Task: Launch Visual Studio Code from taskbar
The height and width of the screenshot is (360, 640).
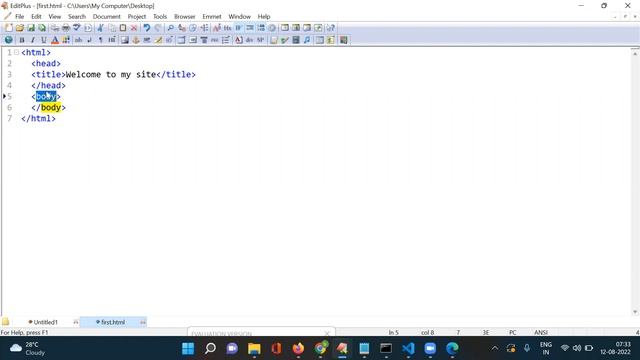Action: [x=408, y=349]
